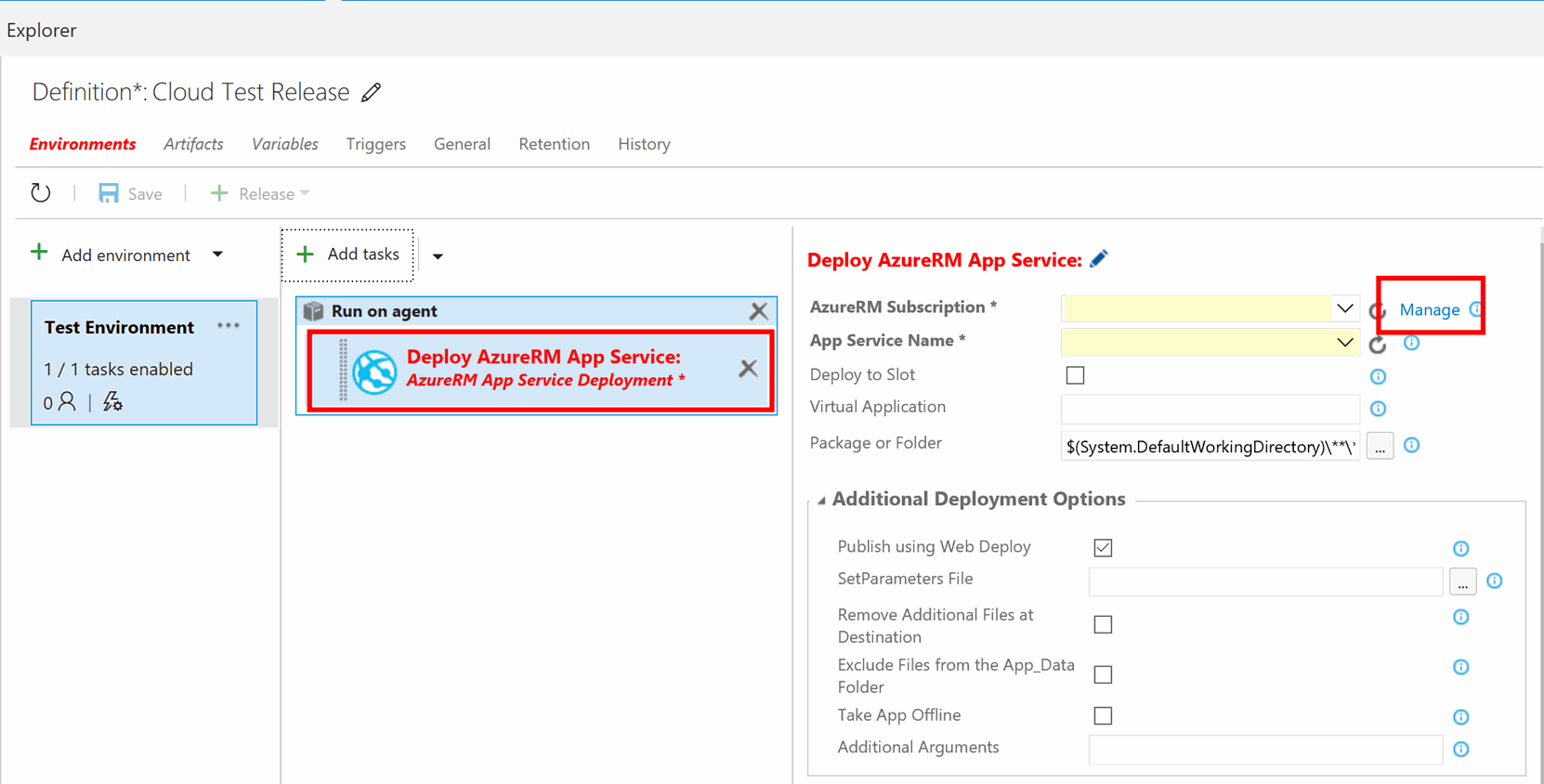
Task: Click the Add tasks button
Action: point(347,255)
